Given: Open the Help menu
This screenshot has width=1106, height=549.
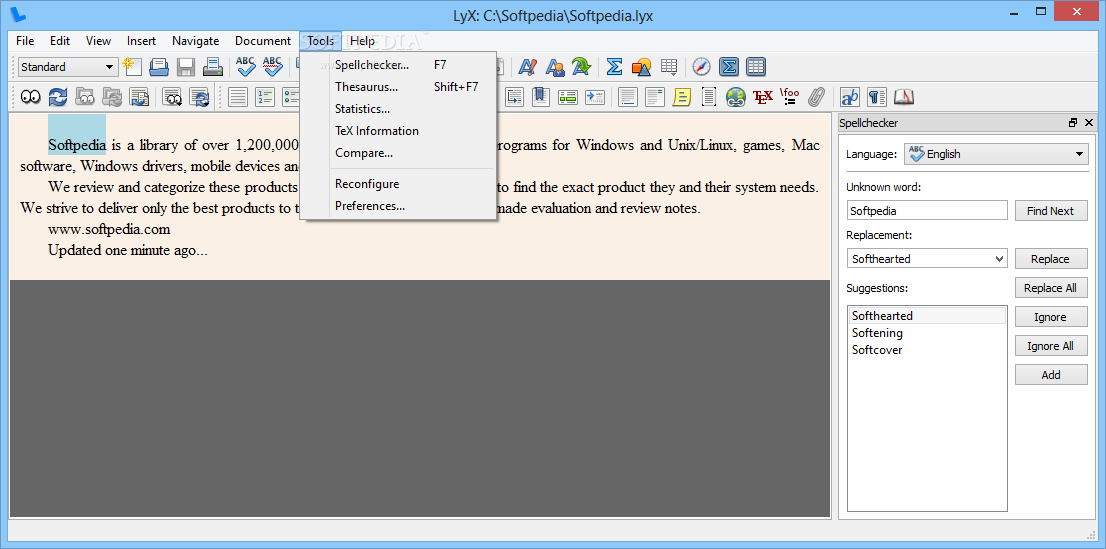Looking at the screenshot, I should tap(363, 41).
